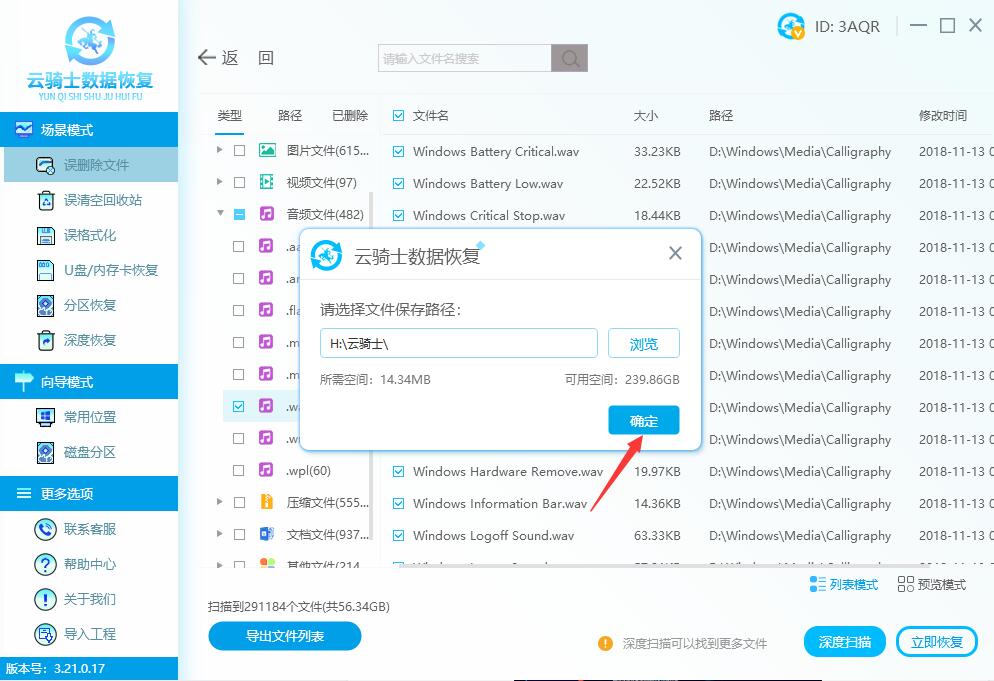
Task: Open 误清空回收站 recovery option
Action: [x=91, y=200]
